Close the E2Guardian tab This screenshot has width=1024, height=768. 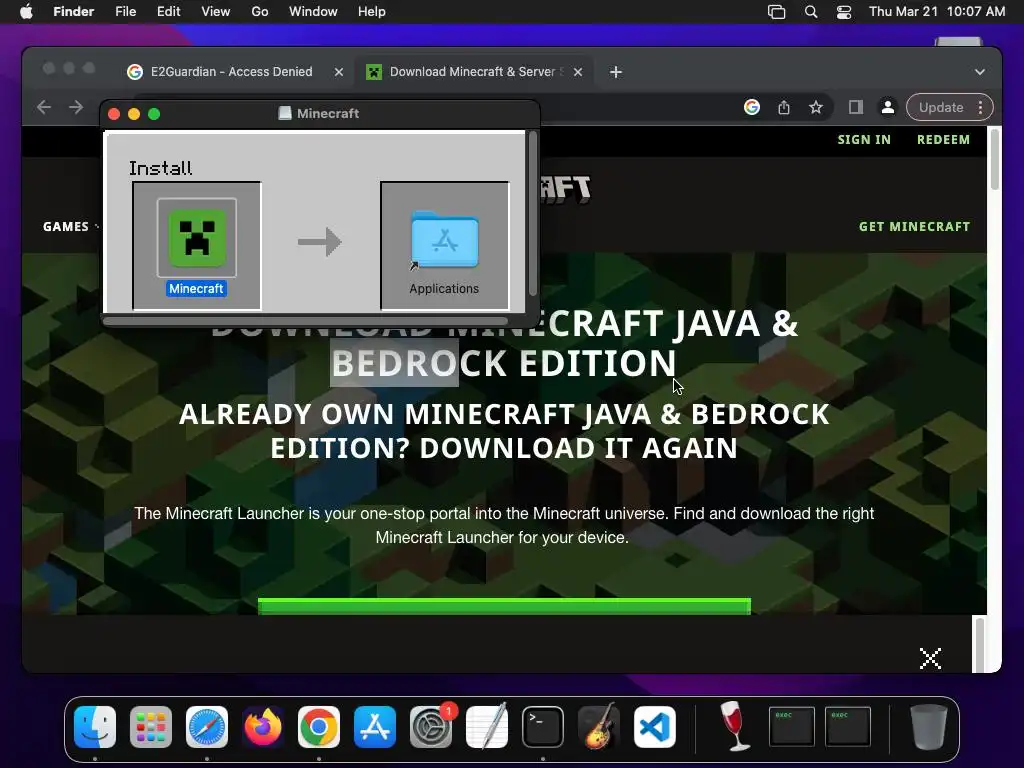pos(338,72)
